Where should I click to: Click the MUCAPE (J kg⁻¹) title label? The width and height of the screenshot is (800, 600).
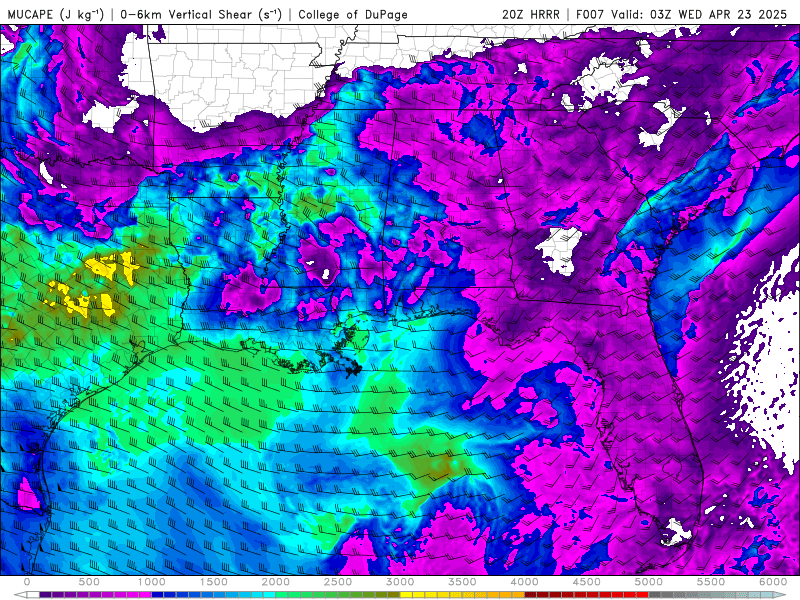[x=55, y=15]
